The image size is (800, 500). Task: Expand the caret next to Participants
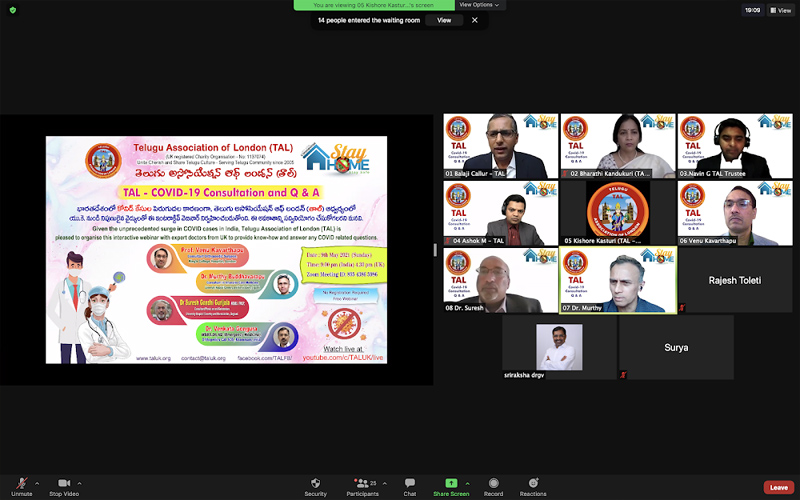click(385, 483)
